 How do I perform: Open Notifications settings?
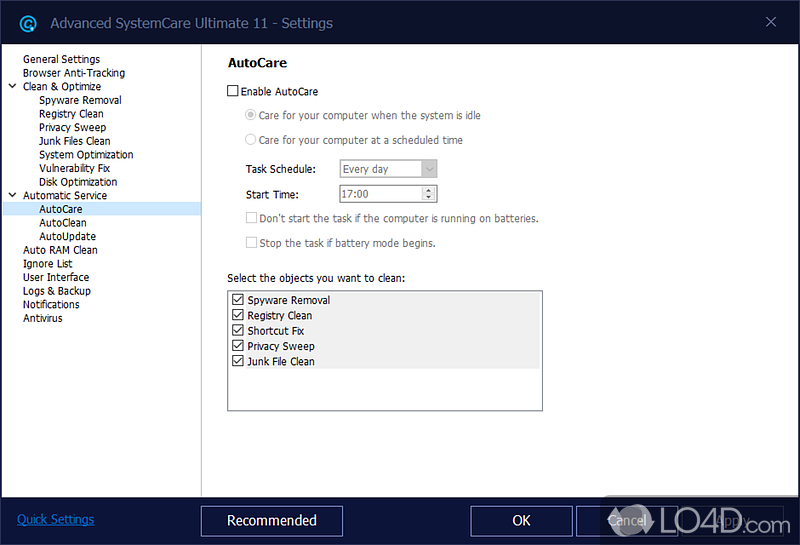[x=51, y=304]
